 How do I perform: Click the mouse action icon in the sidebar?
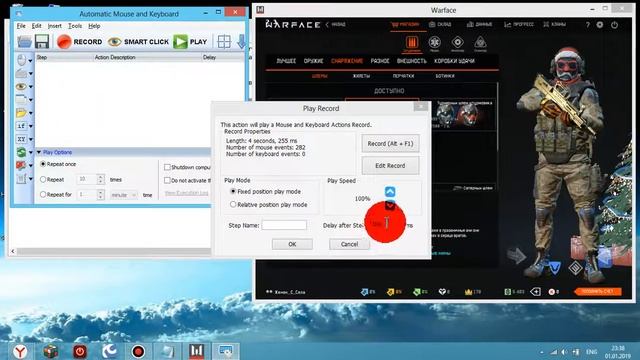click(x=22, y=60)
